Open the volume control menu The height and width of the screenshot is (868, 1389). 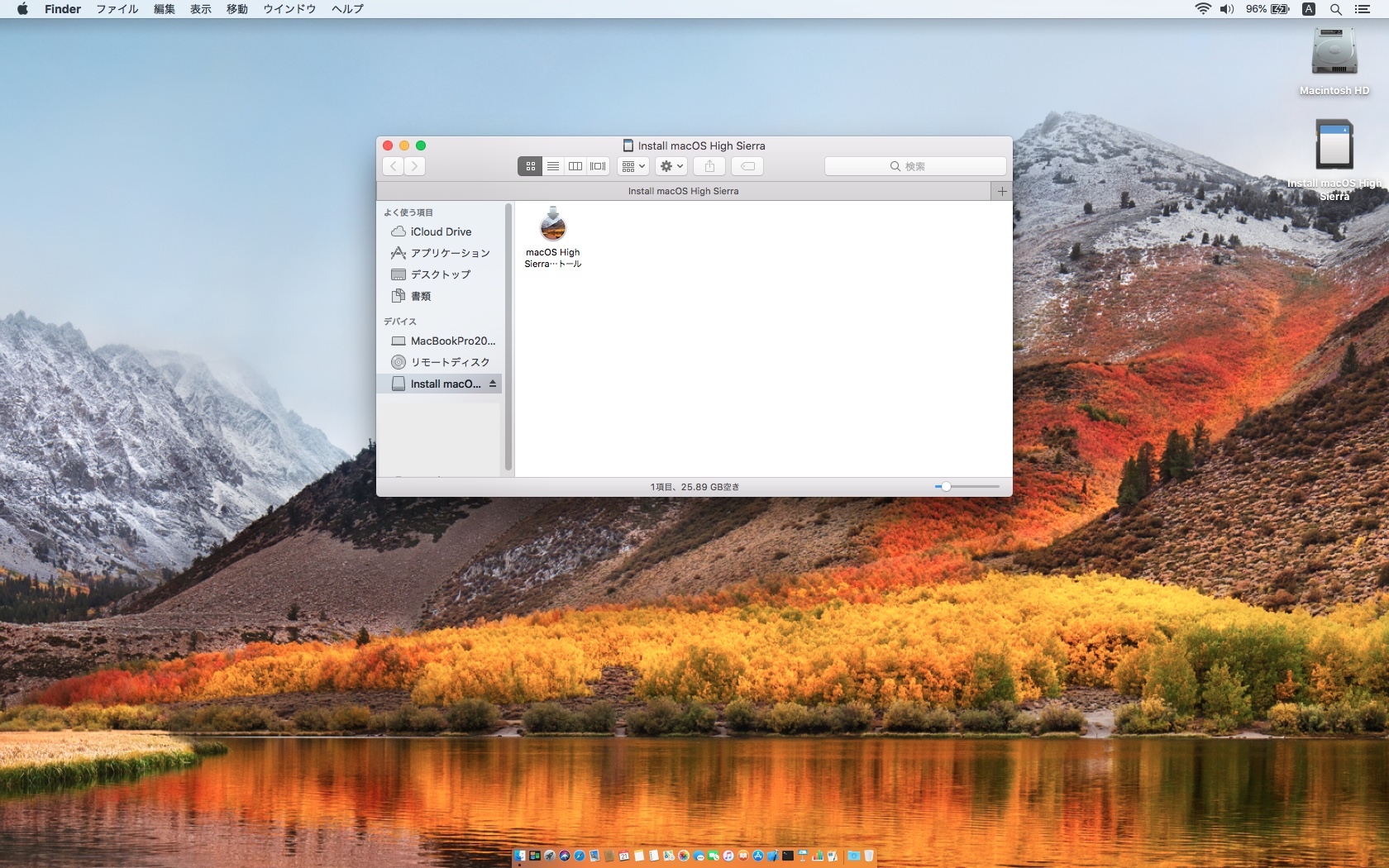1227,9
